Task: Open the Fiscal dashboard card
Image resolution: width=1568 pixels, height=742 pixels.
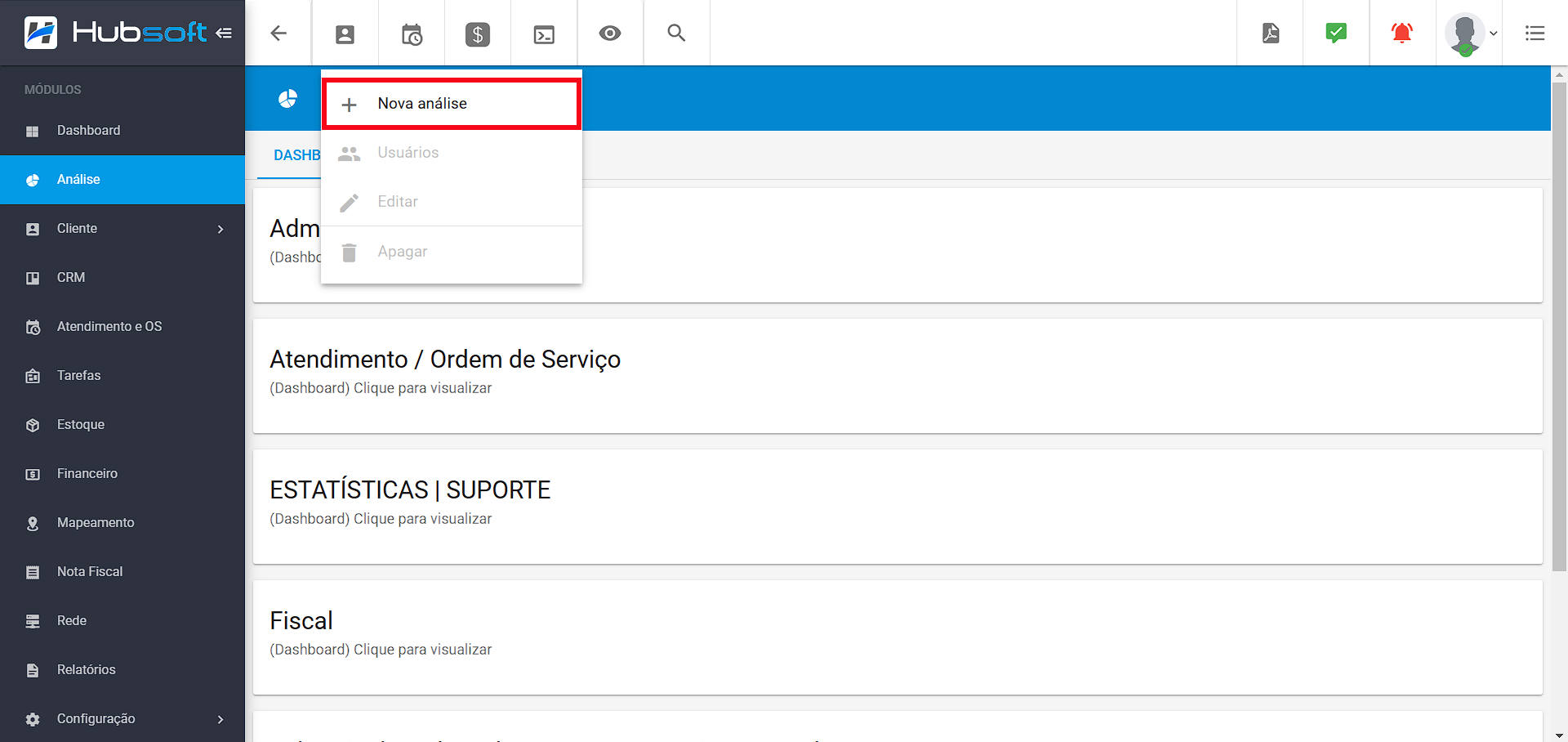Action: pyautogui.click(x=898, y=637)
